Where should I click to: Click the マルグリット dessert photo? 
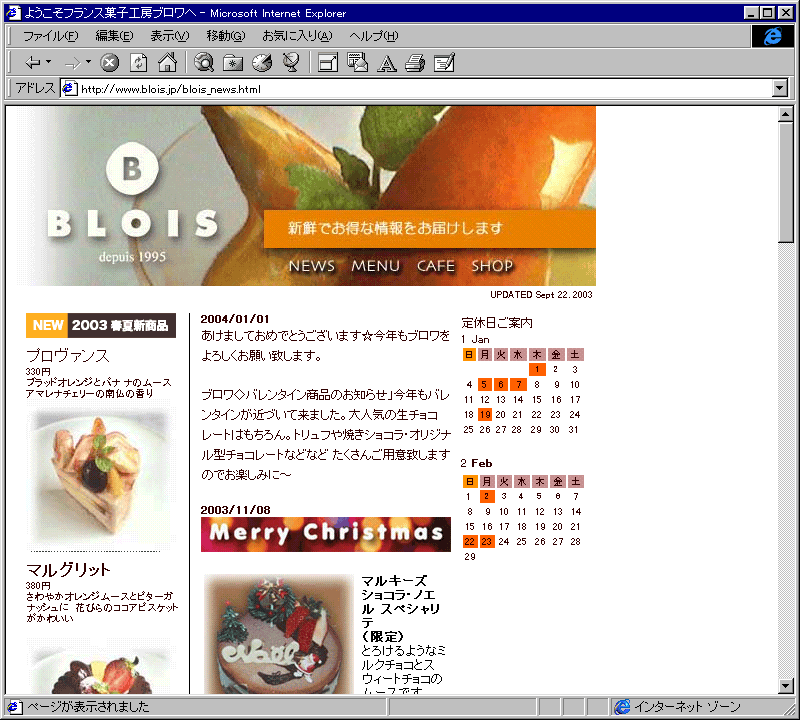(100, 665)
